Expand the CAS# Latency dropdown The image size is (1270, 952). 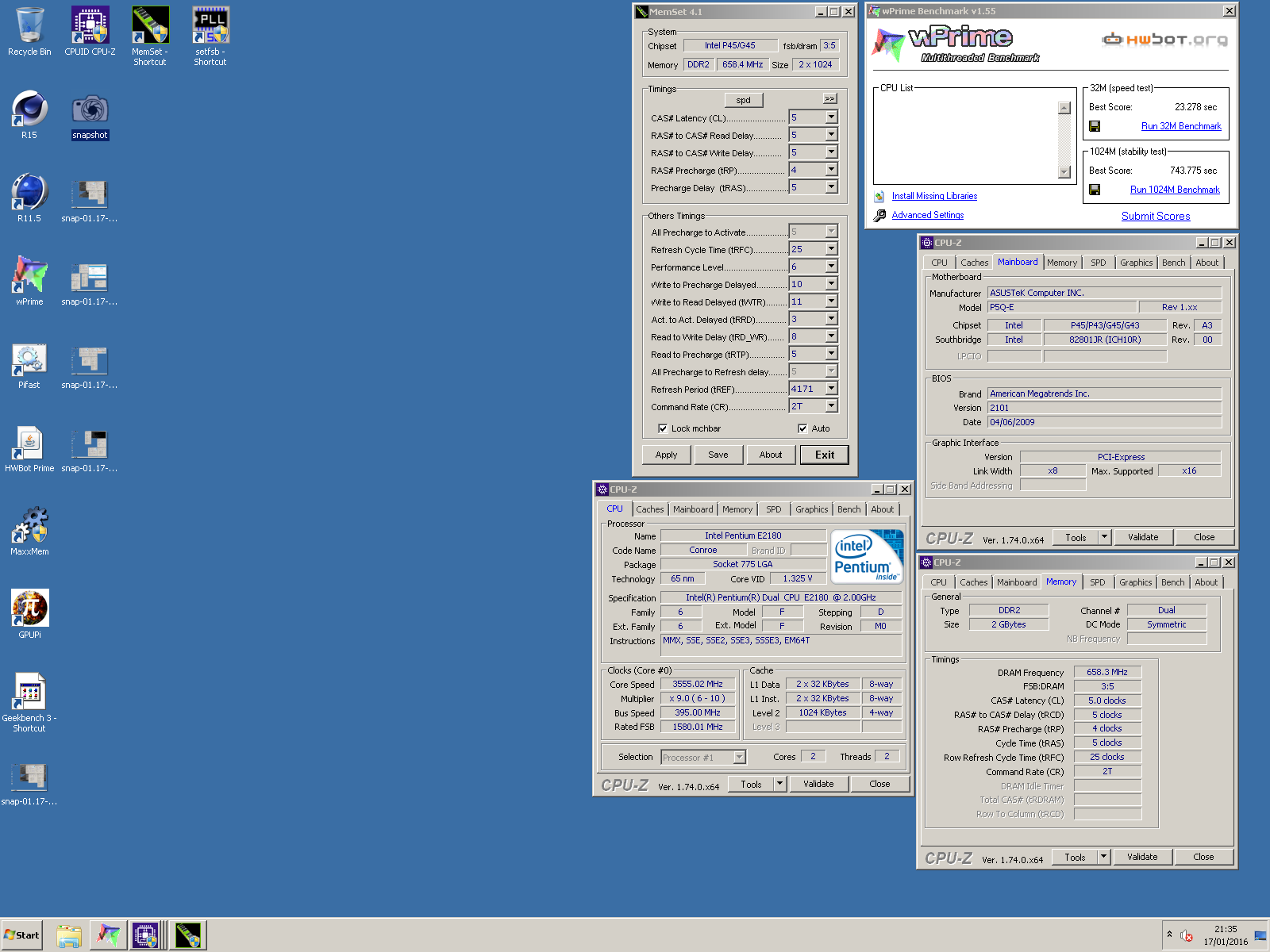(x=831, y=117)
